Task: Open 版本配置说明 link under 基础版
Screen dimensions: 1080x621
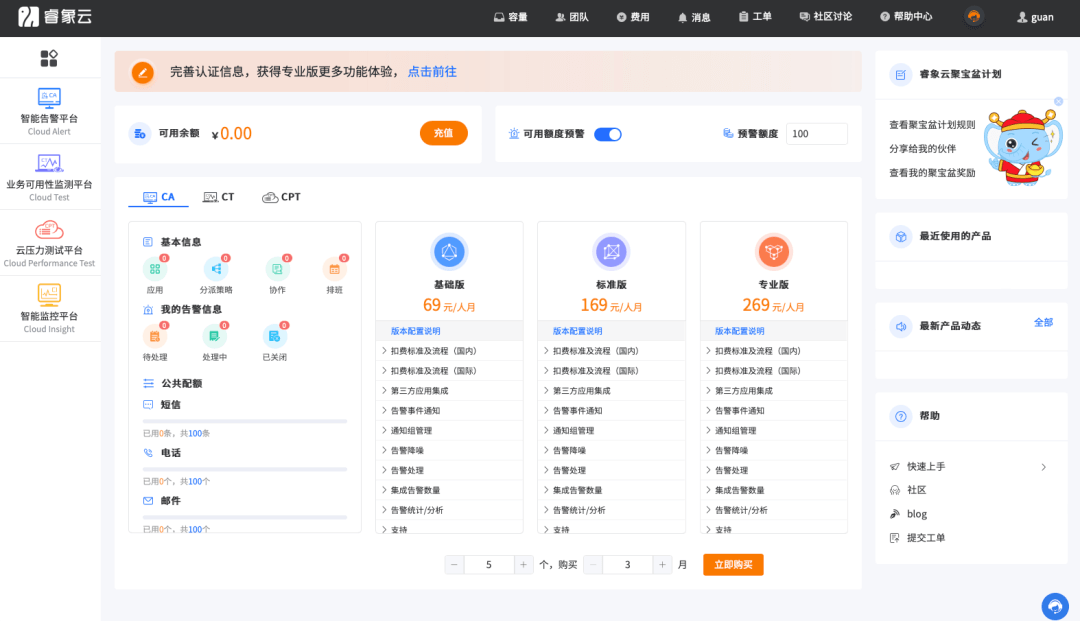Action: point(415,331)
